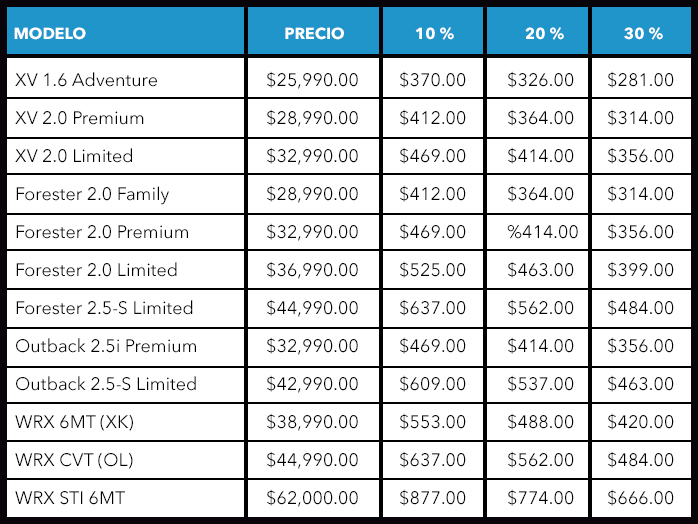Viewport: 698px width, 524px height.
Task: Click the PRECIO column header
Action: [x=313, y=31]
